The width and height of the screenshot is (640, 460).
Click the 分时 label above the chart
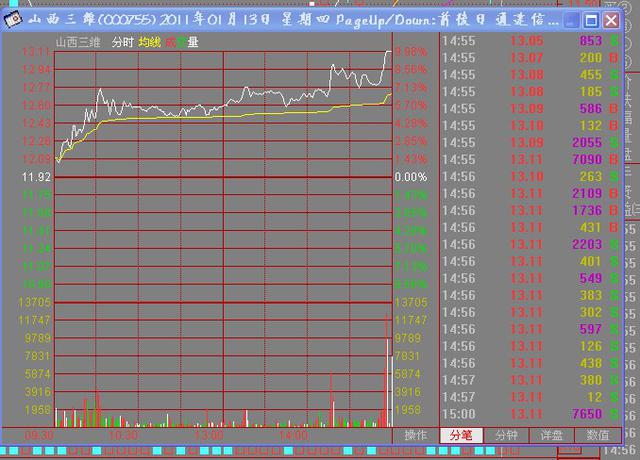pos(122,42)
